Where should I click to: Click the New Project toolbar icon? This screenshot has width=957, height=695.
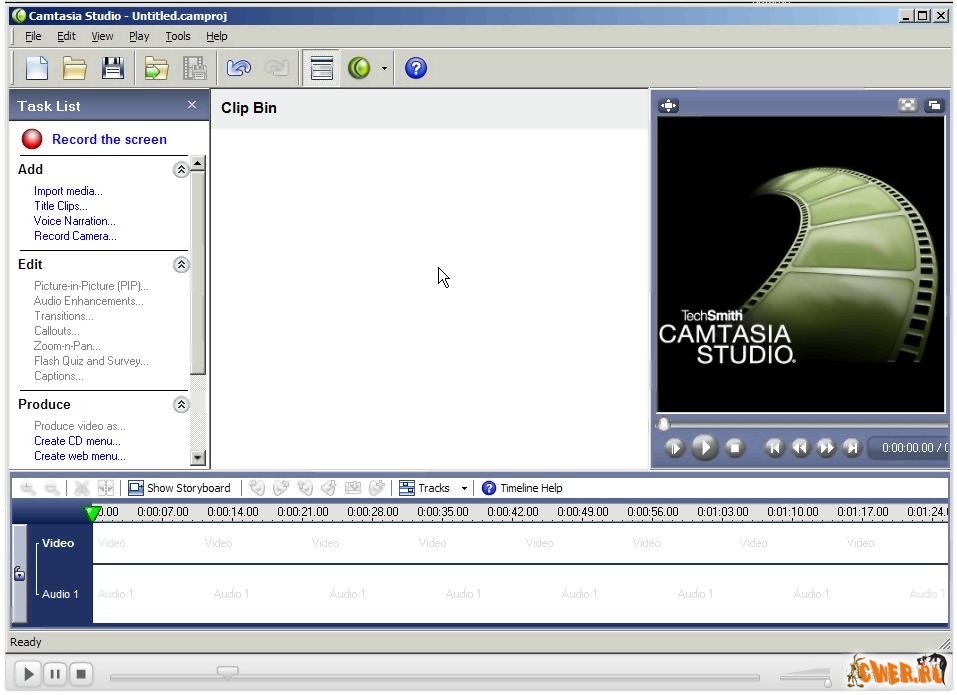(36, 68)
